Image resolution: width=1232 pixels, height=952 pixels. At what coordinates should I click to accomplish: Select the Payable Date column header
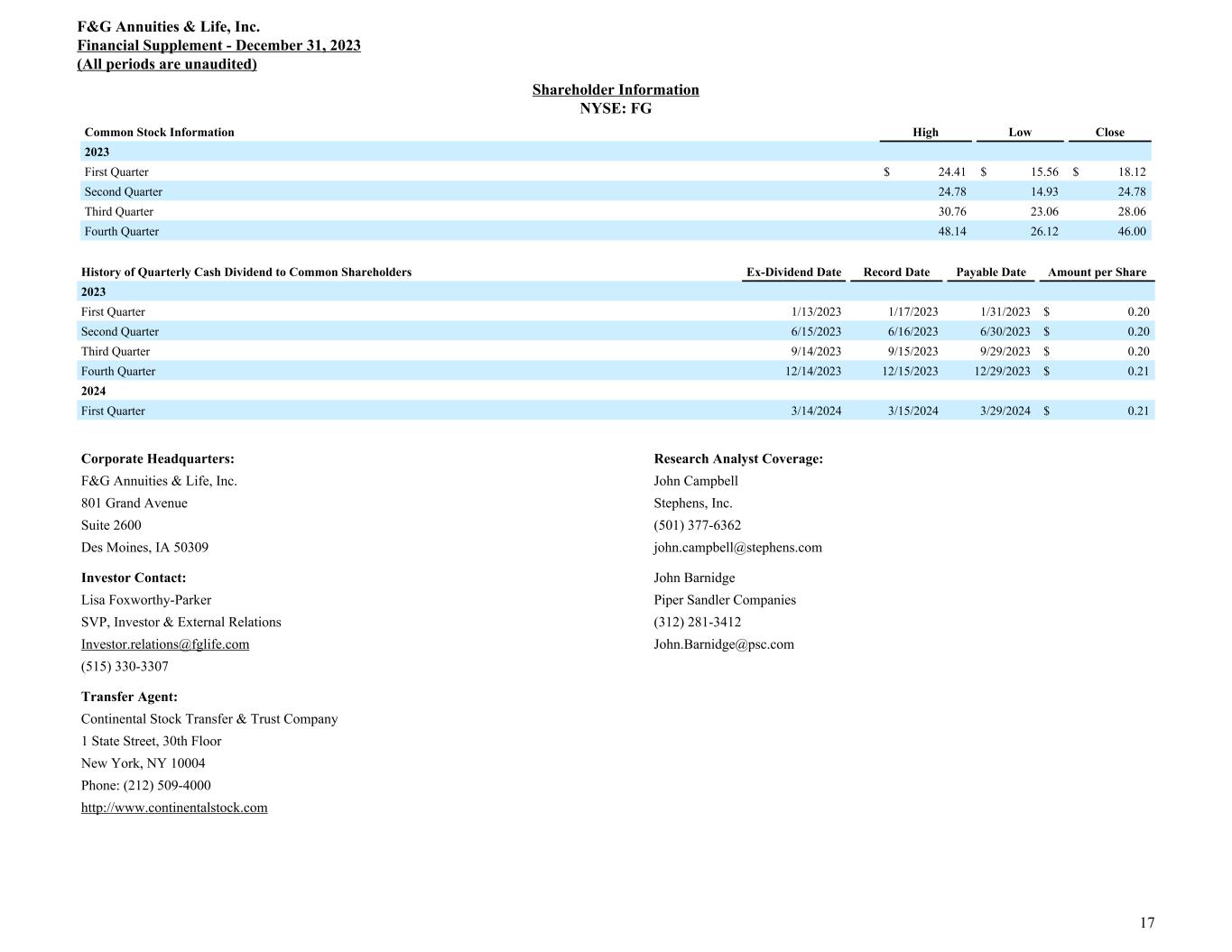[990, 273]
